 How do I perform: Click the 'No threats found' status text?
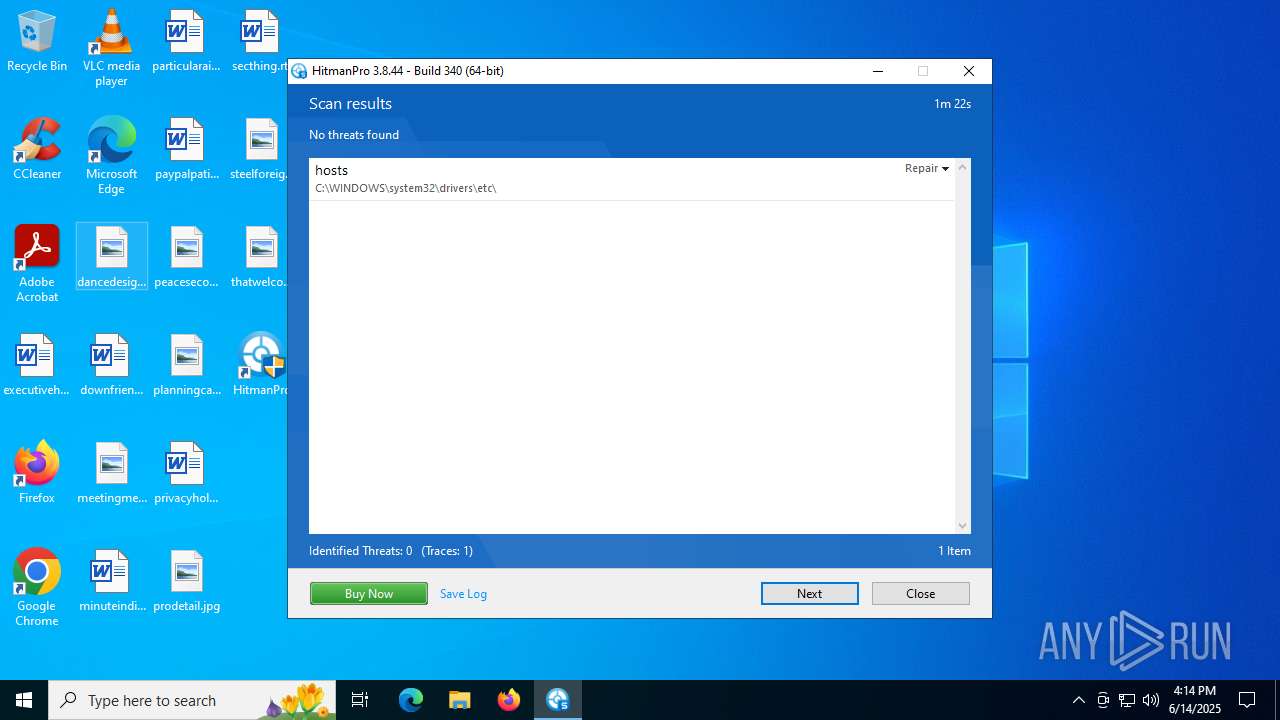coord(354,135)
